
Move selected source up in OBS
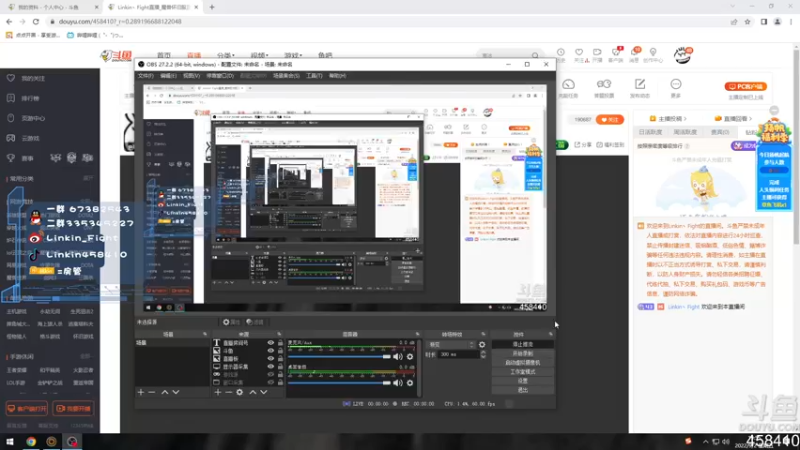[253, 392]
